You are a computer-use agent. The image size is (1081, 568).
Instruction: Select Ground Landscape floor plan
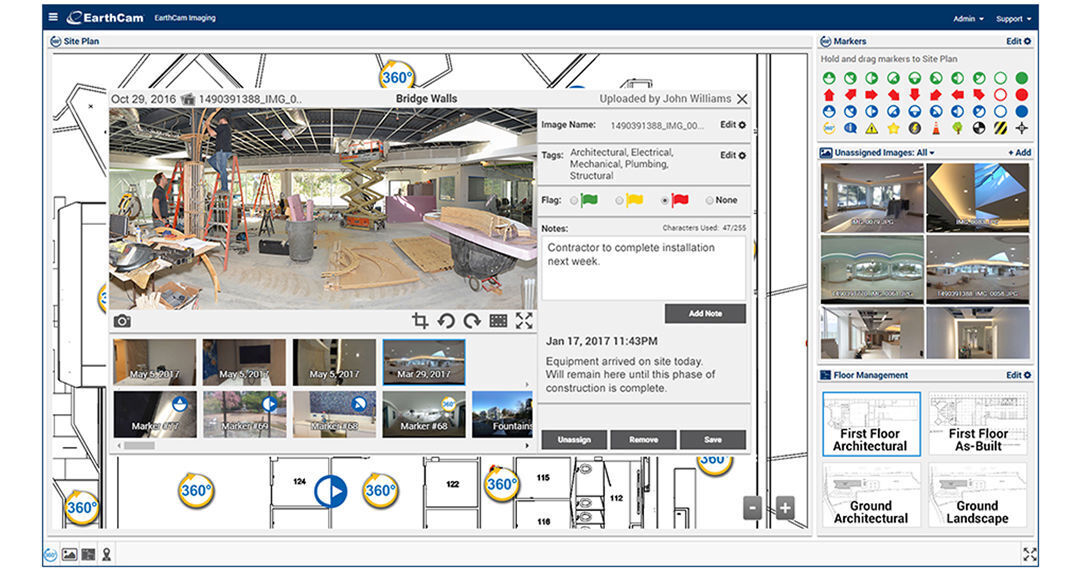click(978, 495)
